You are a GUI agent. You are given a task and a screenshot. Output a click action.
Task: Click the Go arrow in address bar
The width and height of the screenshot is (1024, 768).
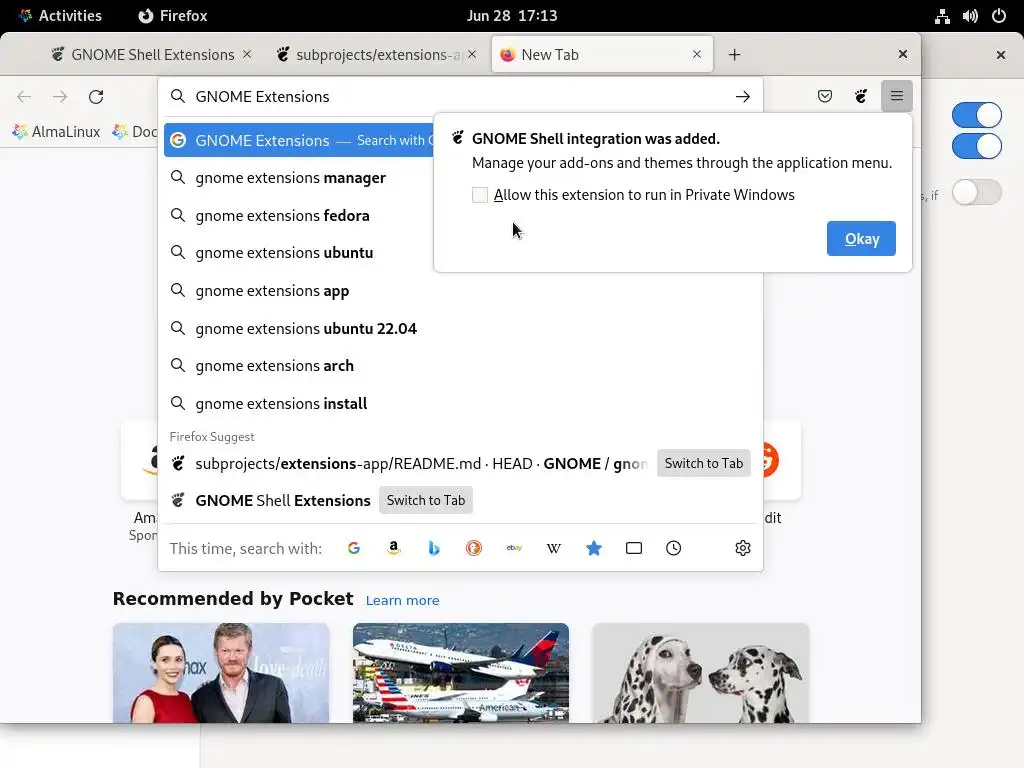click(x=743, y=97)
